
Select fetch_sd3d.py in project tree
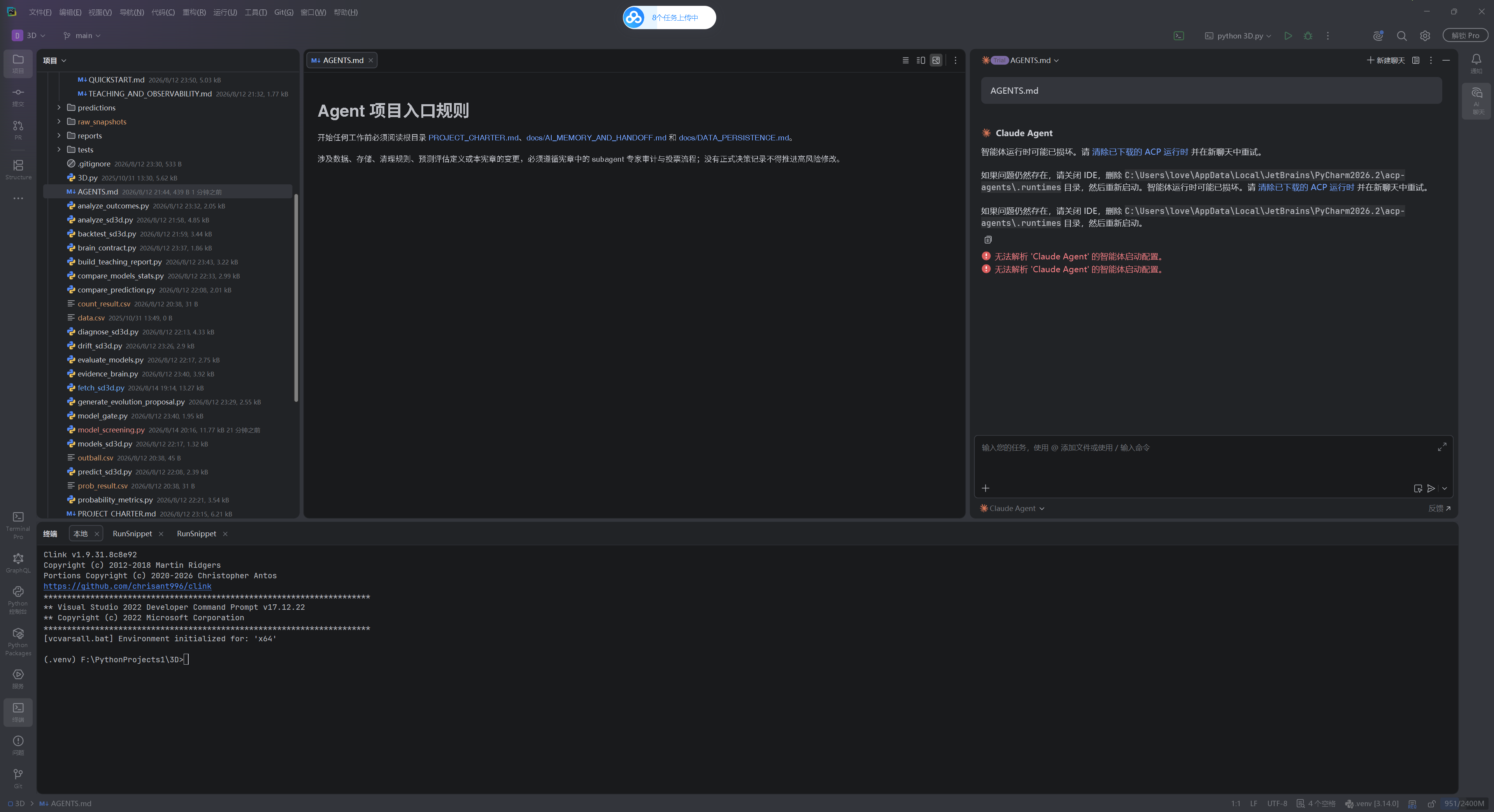pos(101,388)
